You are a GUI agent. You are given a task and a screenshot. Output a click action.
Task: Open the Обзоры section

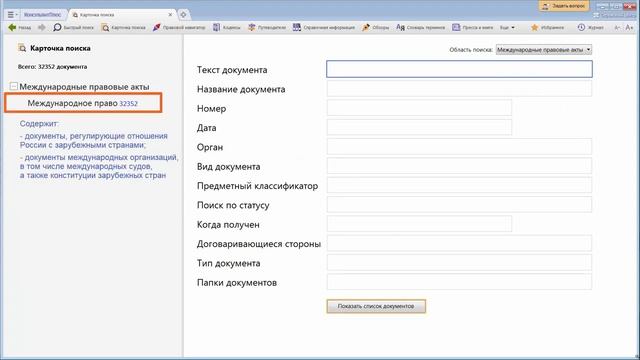(x=376, y=27)
